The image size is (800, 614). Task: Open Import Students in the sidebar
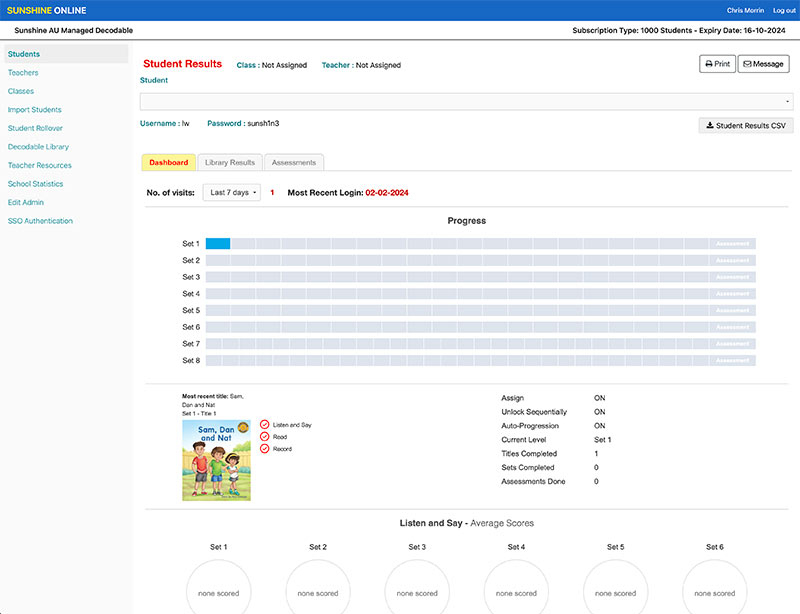[x=35, y=110]
